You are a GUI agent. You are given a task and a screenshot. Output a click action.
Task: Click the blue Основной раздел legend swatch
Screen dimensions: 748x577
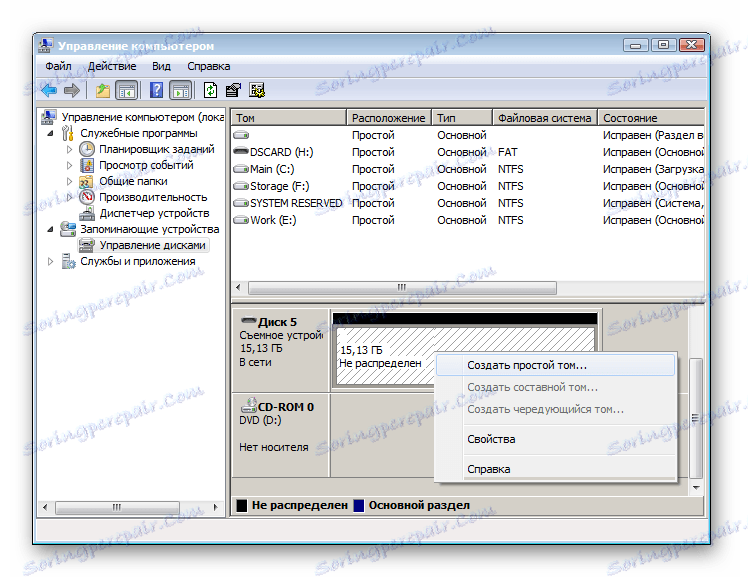point(359,505)
